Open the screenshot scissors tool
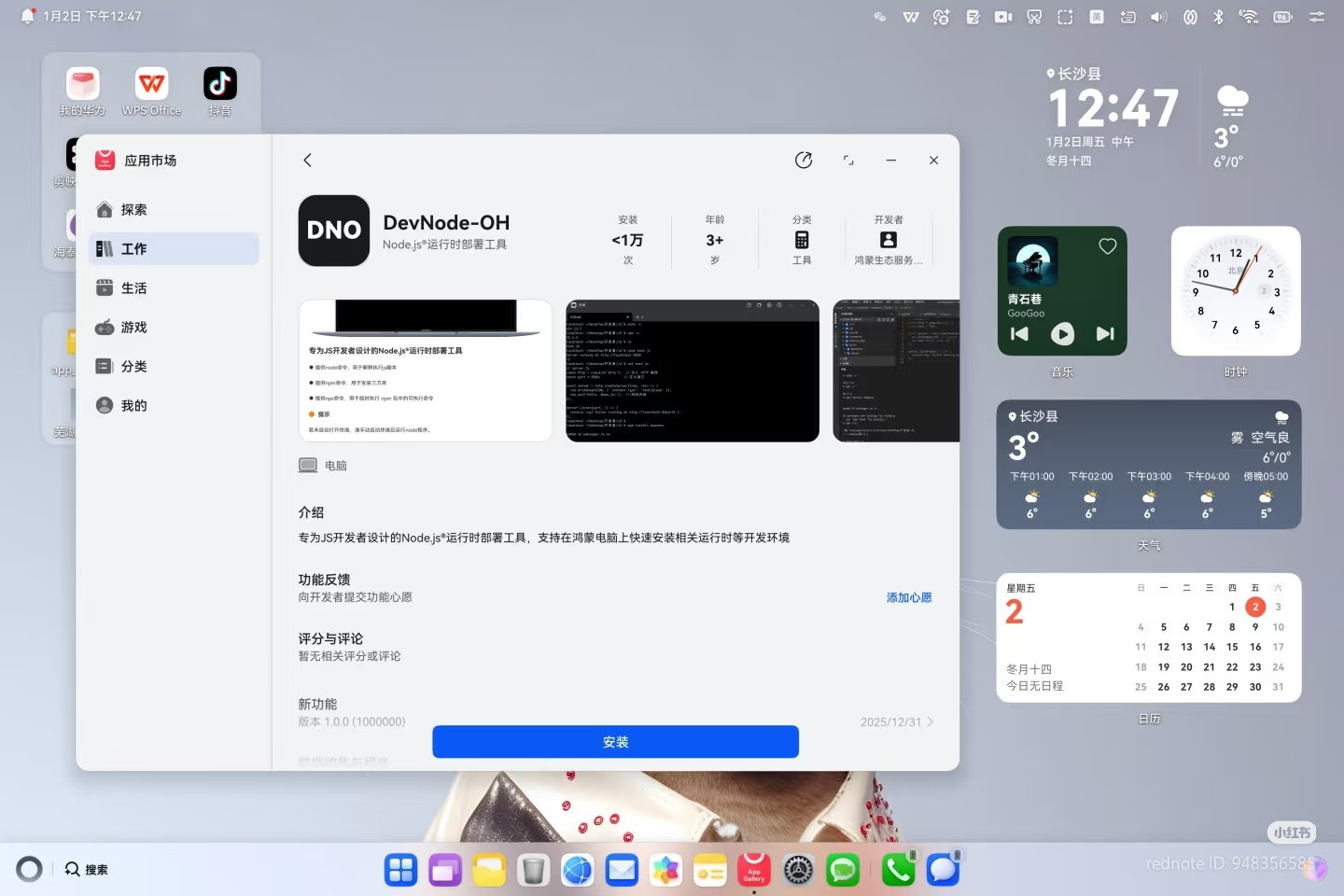The width and height of the screenshot is (1344, 896). click(x=1034, y=17)
